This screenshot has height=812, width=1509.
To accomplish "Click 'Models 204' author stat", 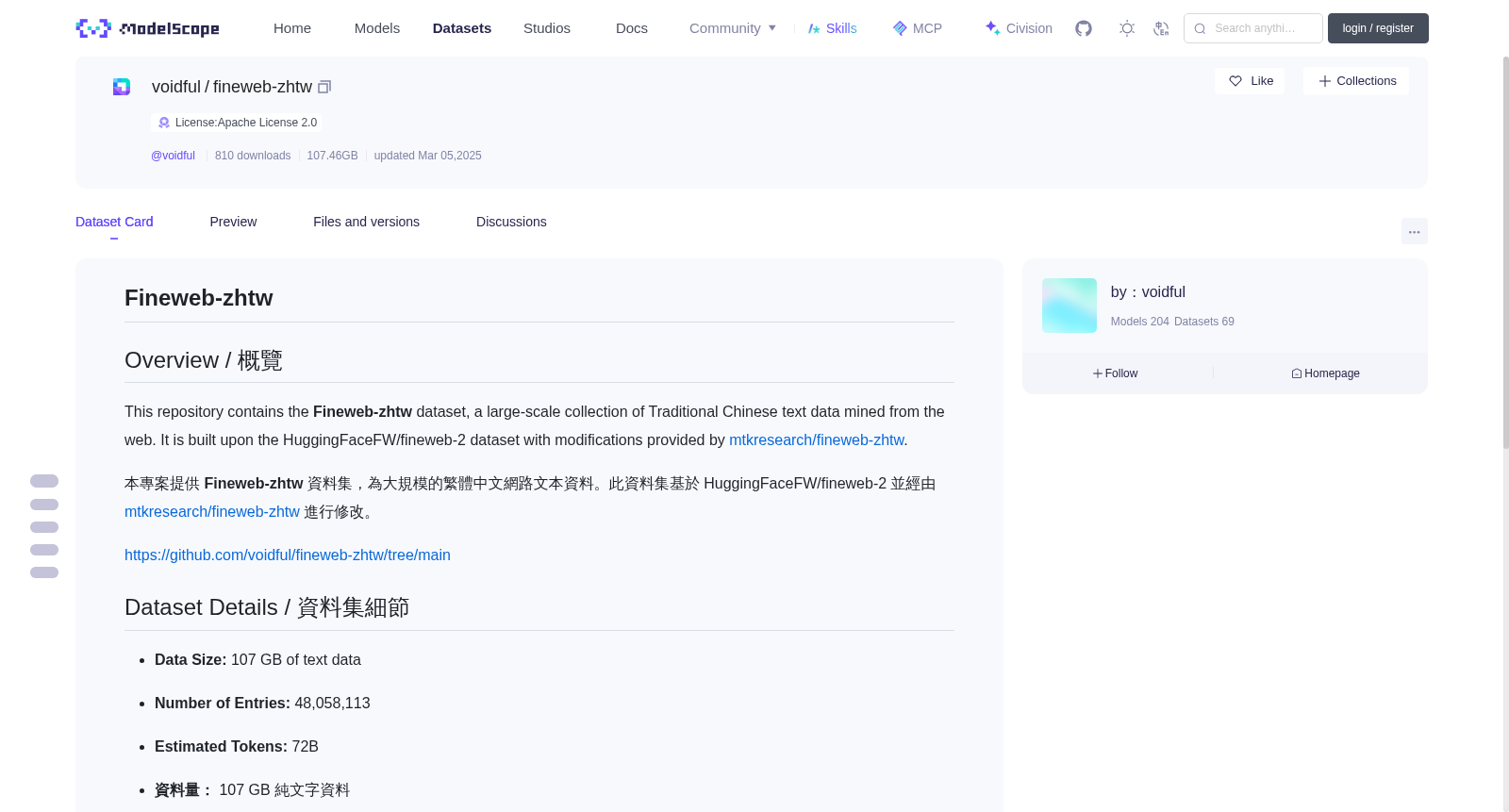I will click(1139, 322).
